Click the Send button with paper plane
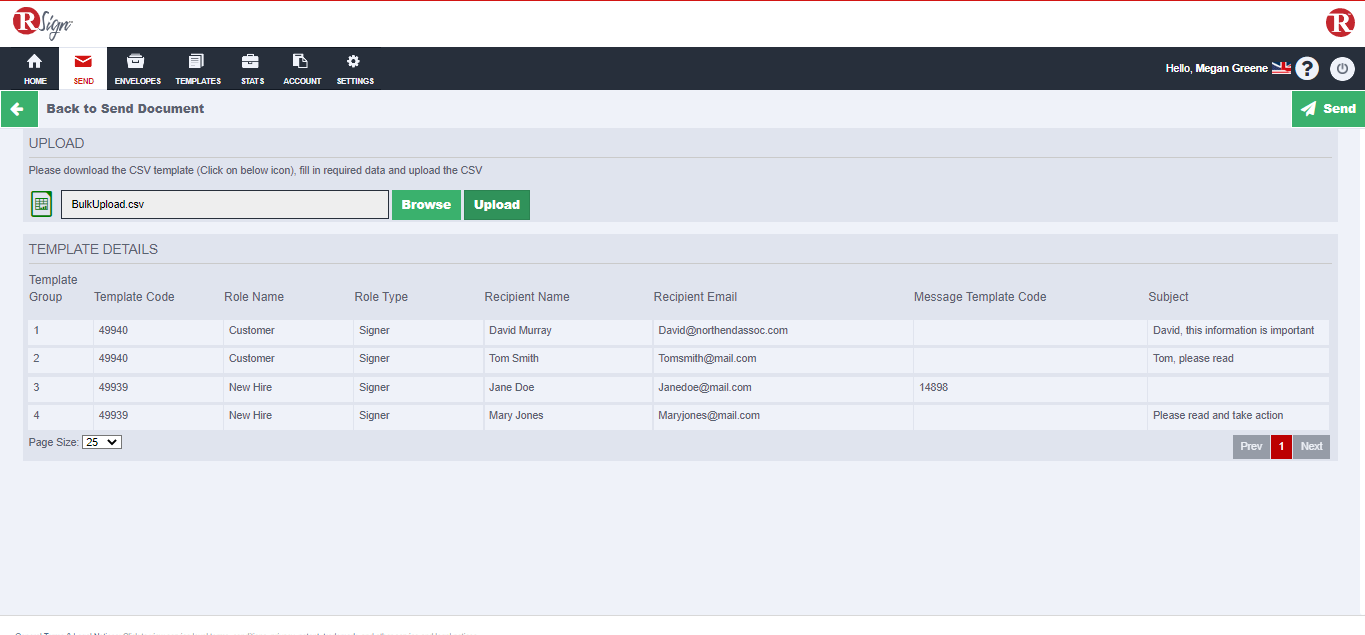Viewport: 1365px width, 635px height. click(x=1328, y=109)
